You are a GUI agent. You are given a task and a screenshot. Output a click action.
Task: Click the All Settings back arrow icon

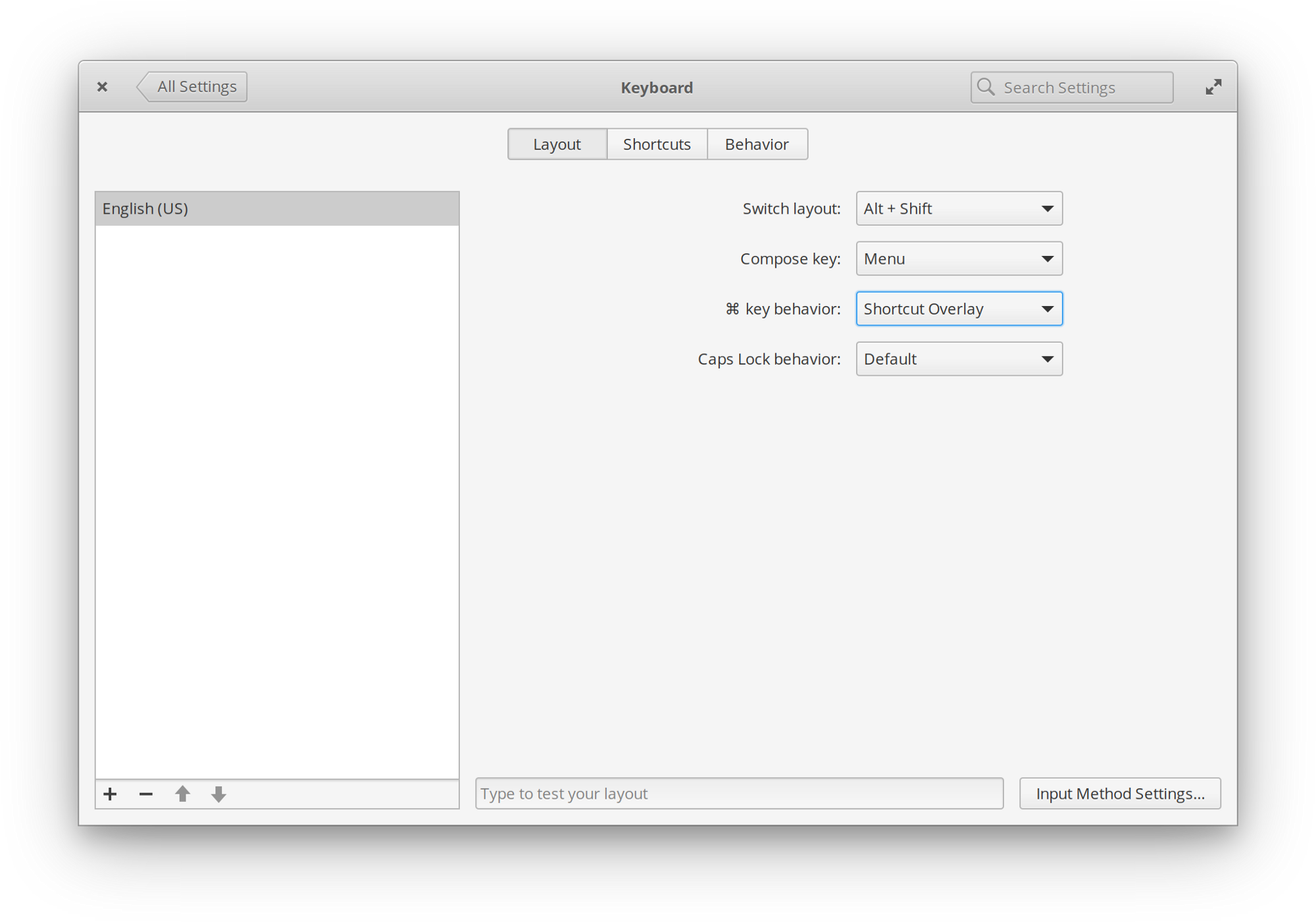(x=142, y=87)
